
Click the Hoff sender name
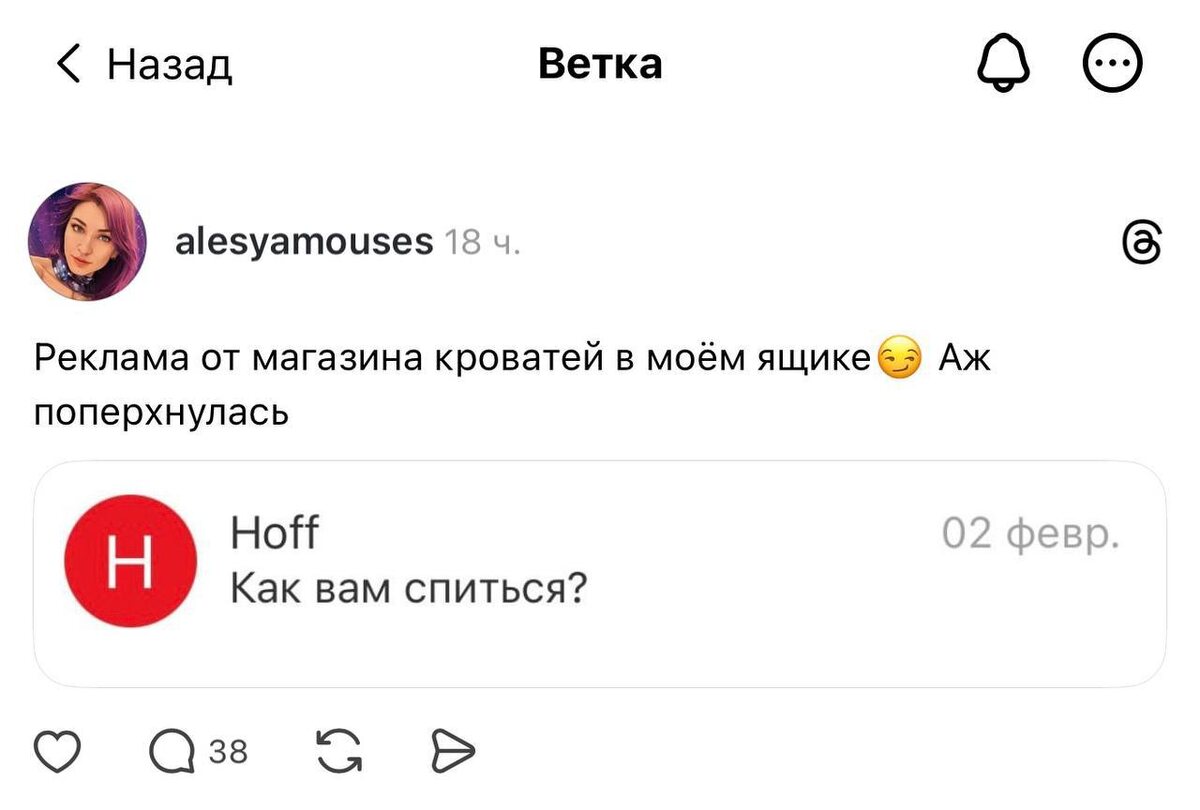(x=273, y=533)
